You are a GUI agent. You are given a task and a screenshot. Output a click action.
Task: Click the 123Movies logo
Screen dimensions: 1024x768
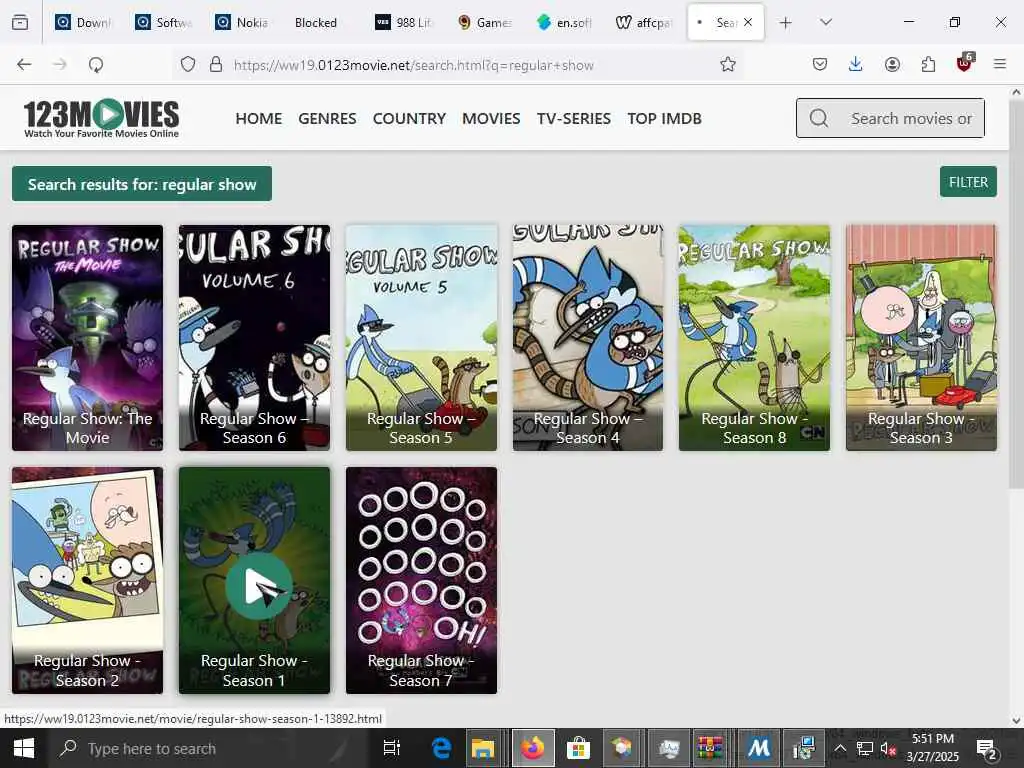click(101, 118)
